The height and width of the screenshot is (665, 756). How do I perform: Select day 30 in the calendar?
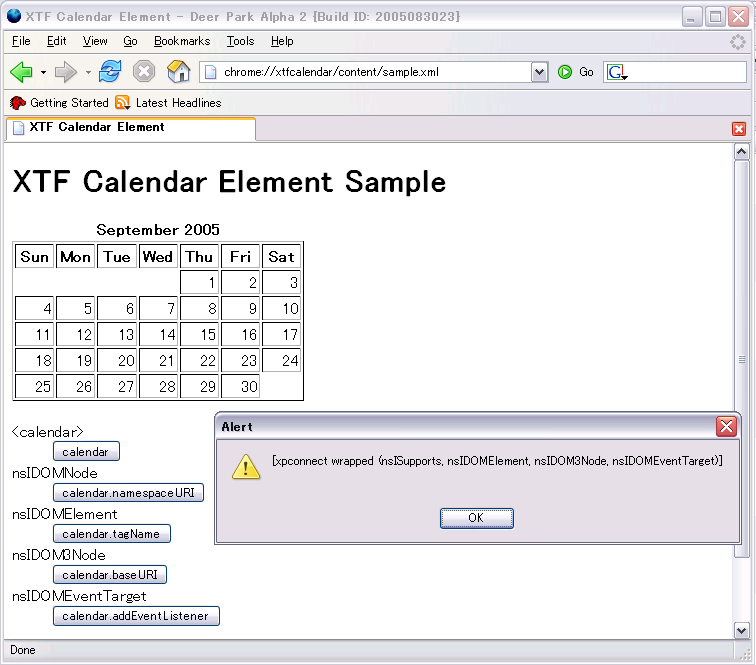coord(240,386)
